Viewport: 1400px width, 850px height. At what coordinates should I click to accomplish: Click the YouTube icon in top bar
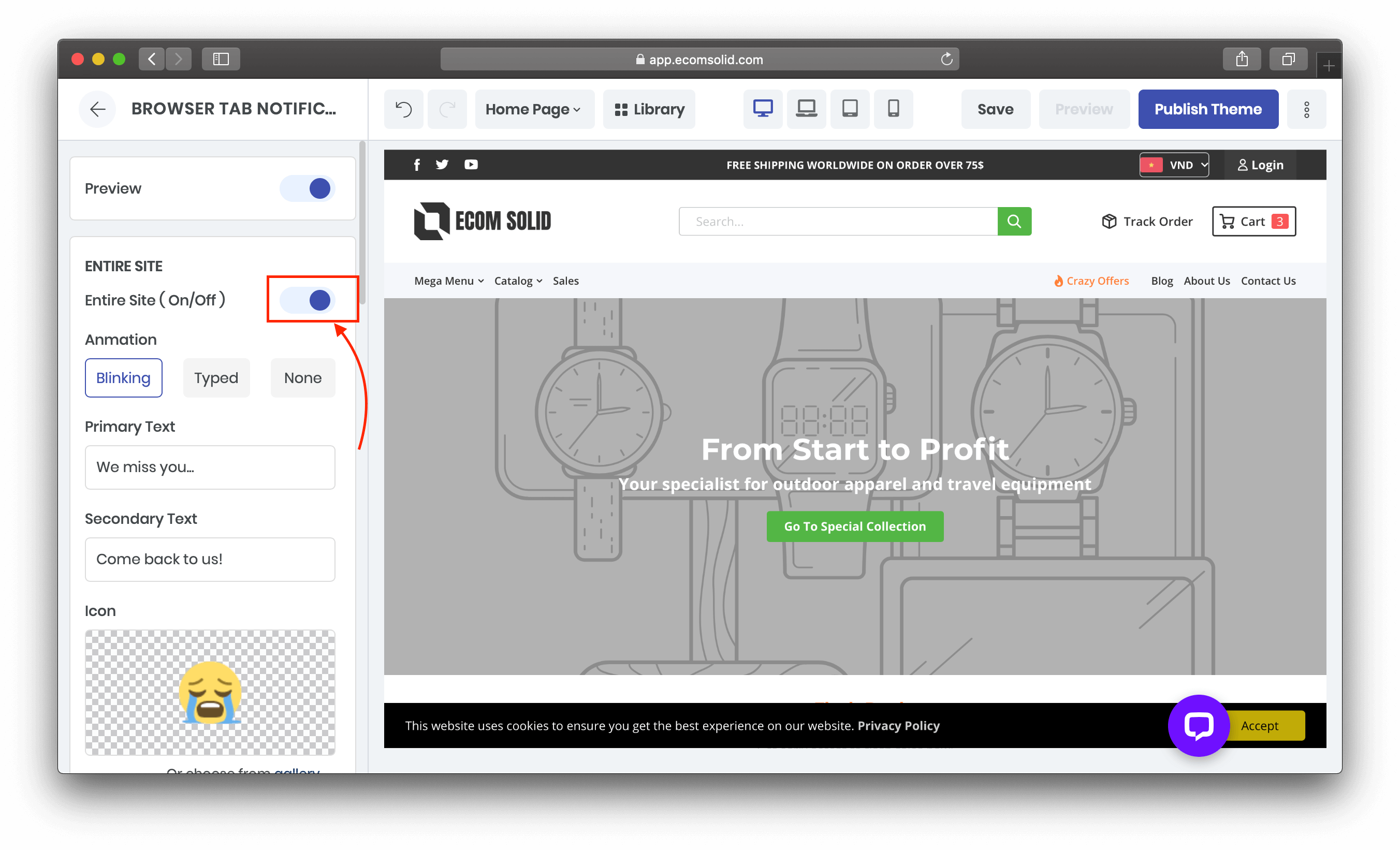471,165
